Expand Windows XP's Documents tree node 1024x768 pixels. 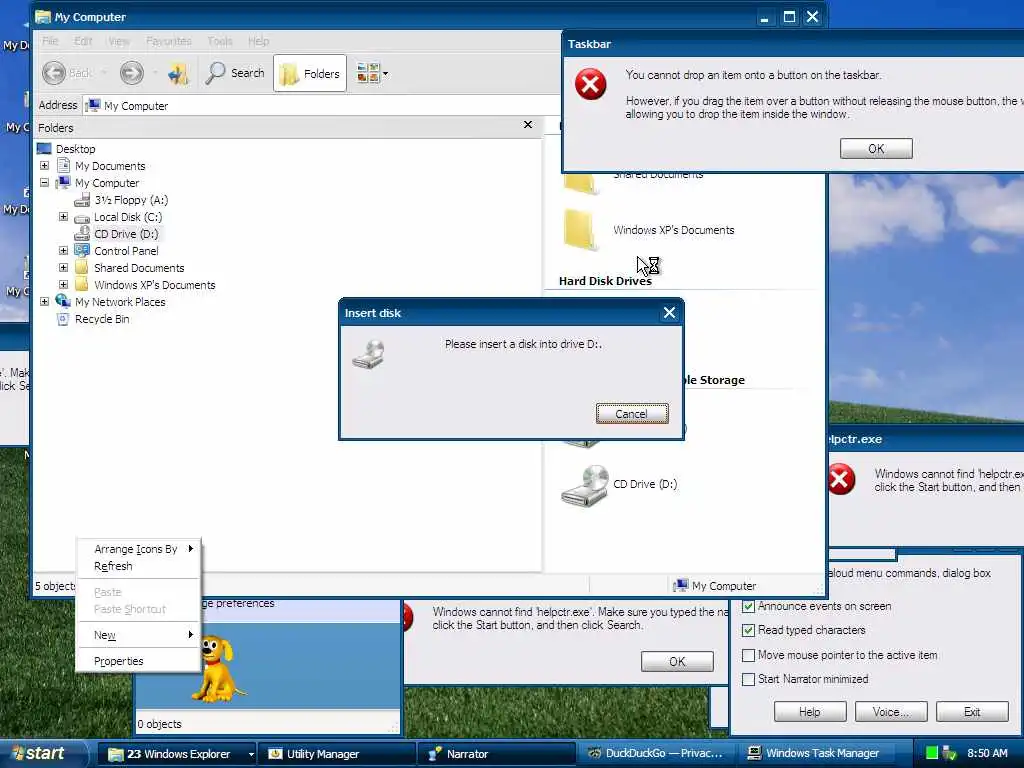(x=63, y=285)
